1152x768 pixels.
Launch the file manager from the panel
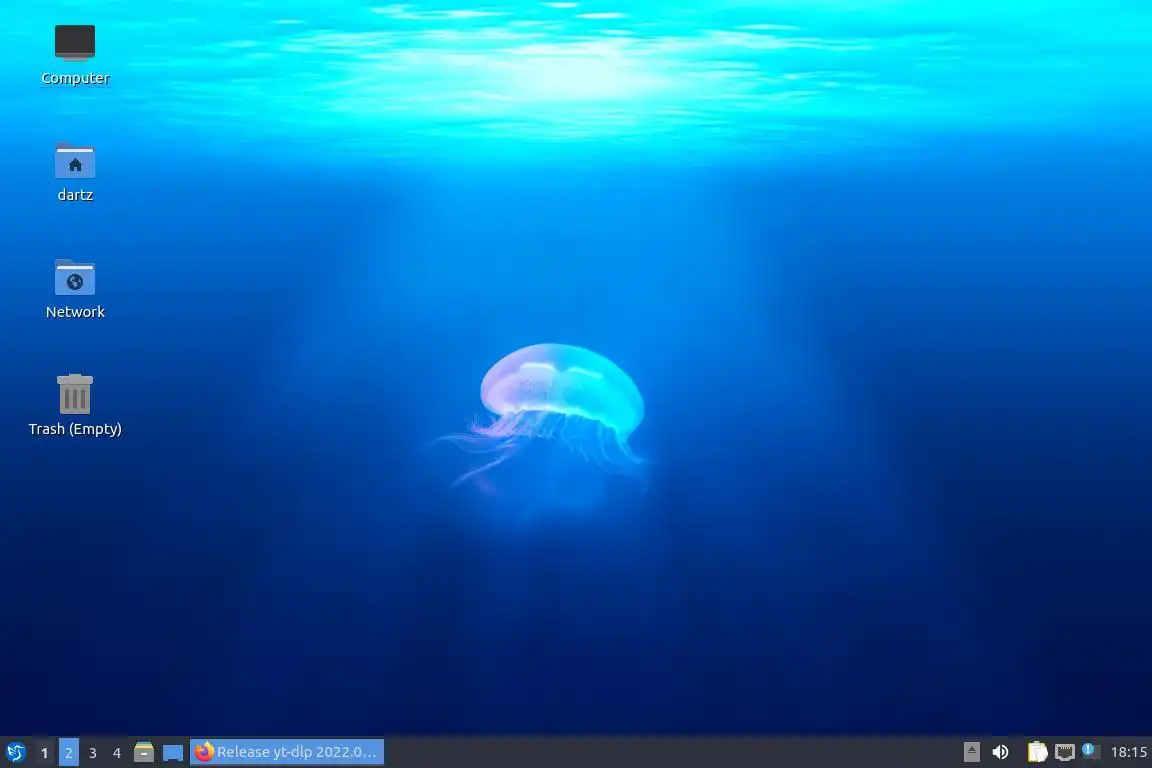[144, 752]
